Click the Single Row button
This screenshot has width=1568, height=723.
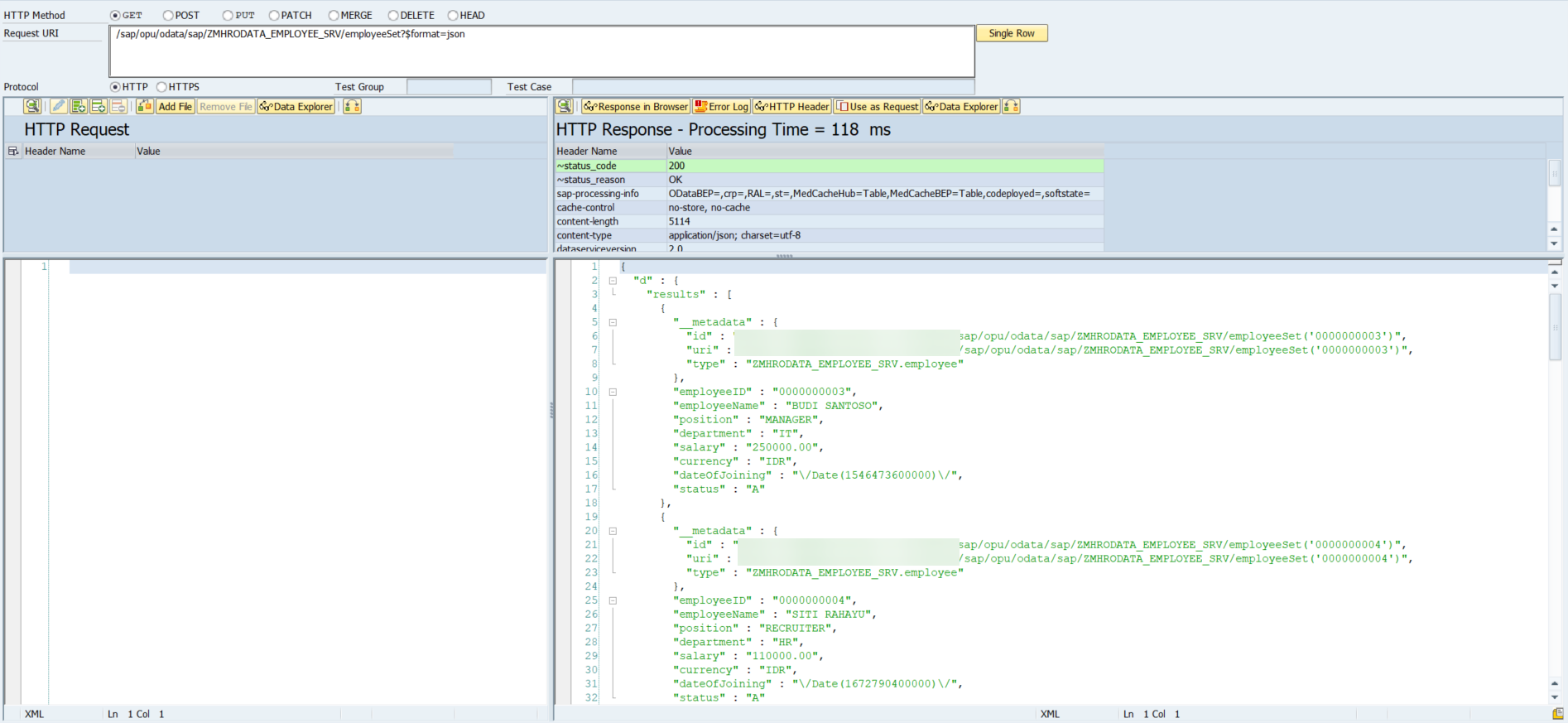1012,33
